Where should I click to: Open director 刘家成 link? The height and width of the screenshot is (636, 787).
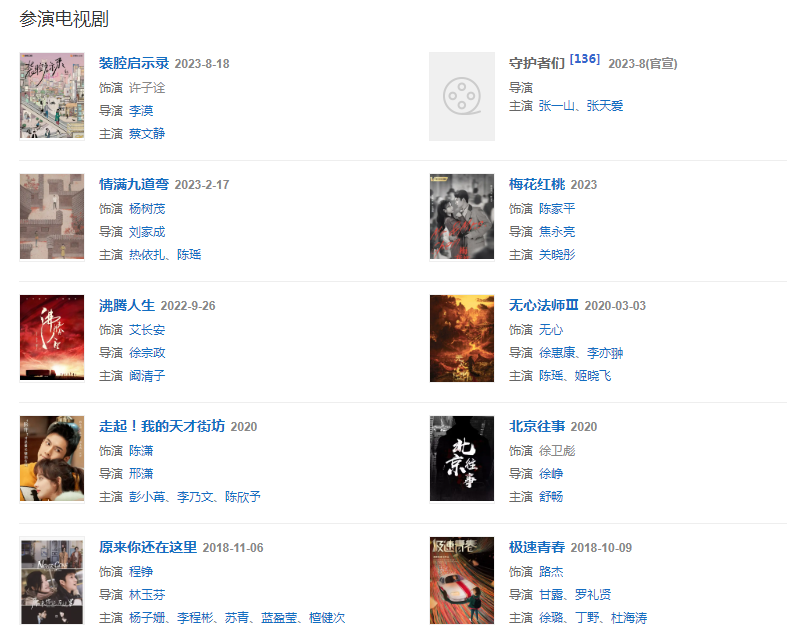pos(147,232)
